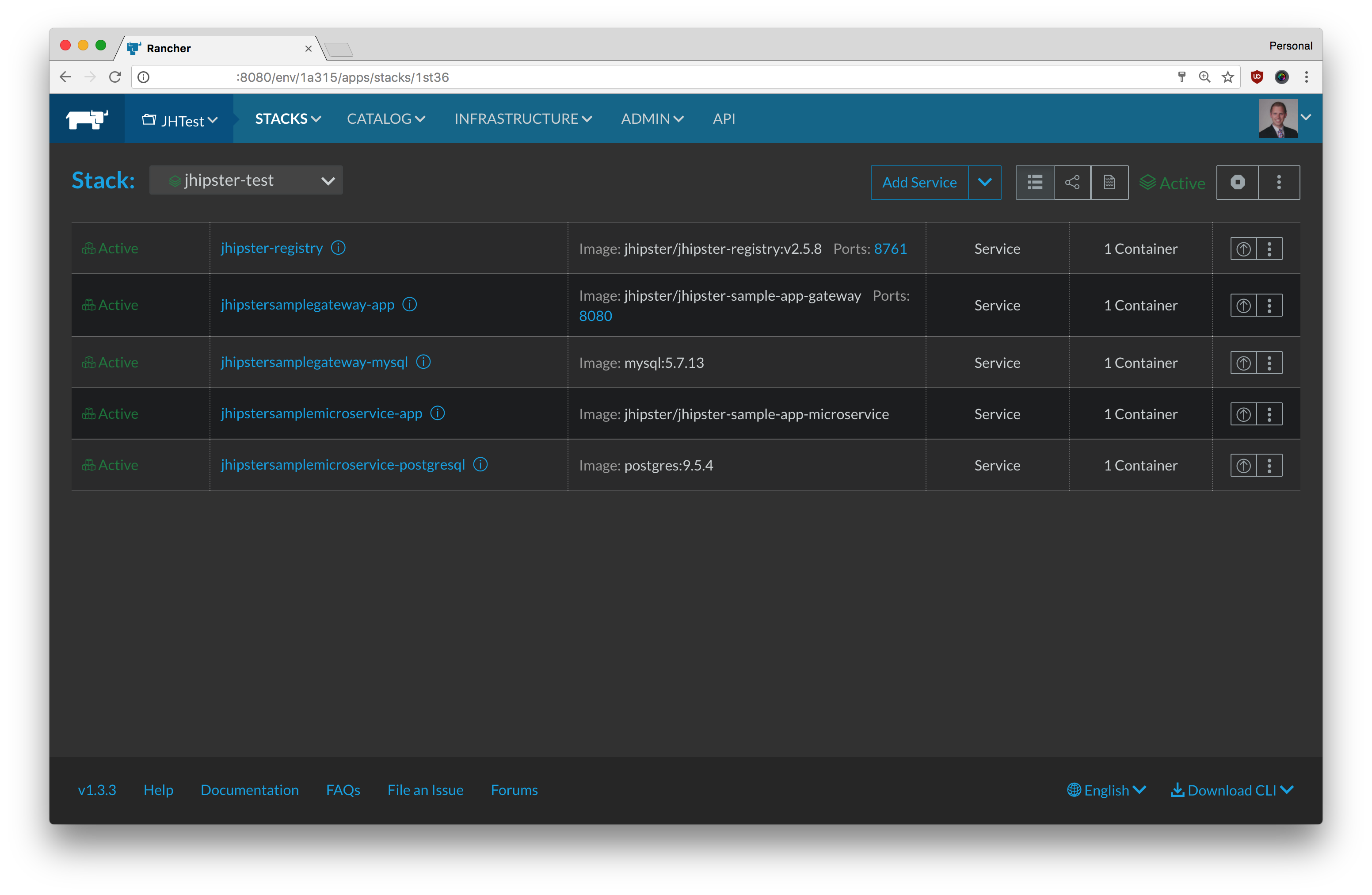Click the Add Service button
Screen dimensions: 1372x895
tap(919, 183)
